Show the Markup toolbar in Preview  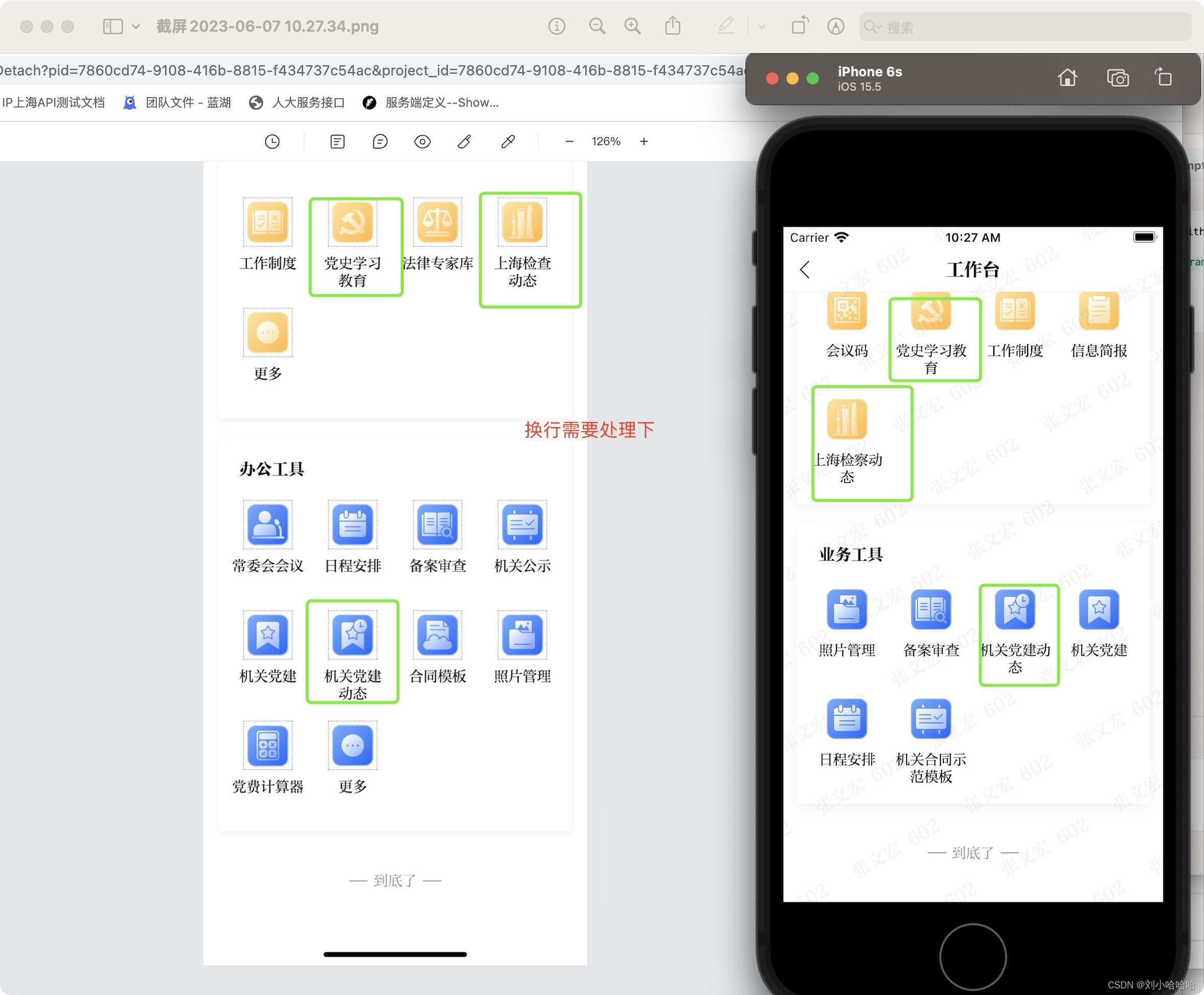[836, 27]
